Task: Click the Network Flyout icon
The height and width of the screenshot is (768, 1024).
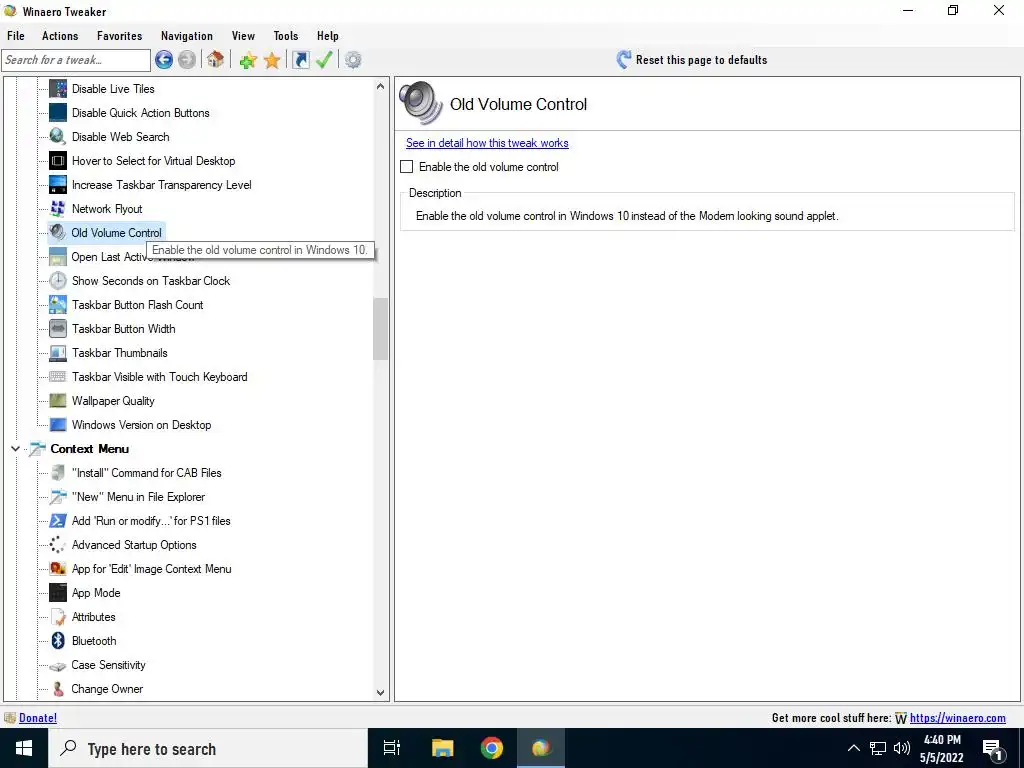Action: click(57, 208)
